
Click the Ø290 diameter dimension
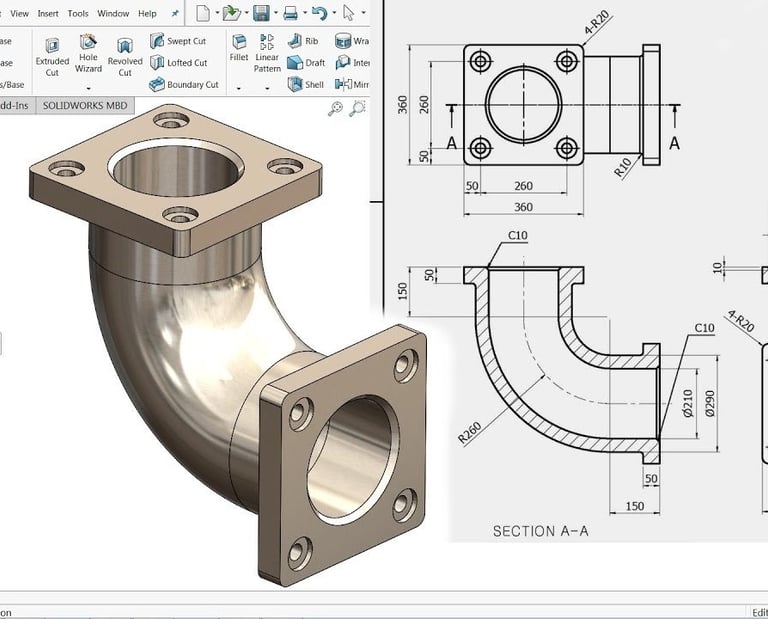click(x=710, y=404)
